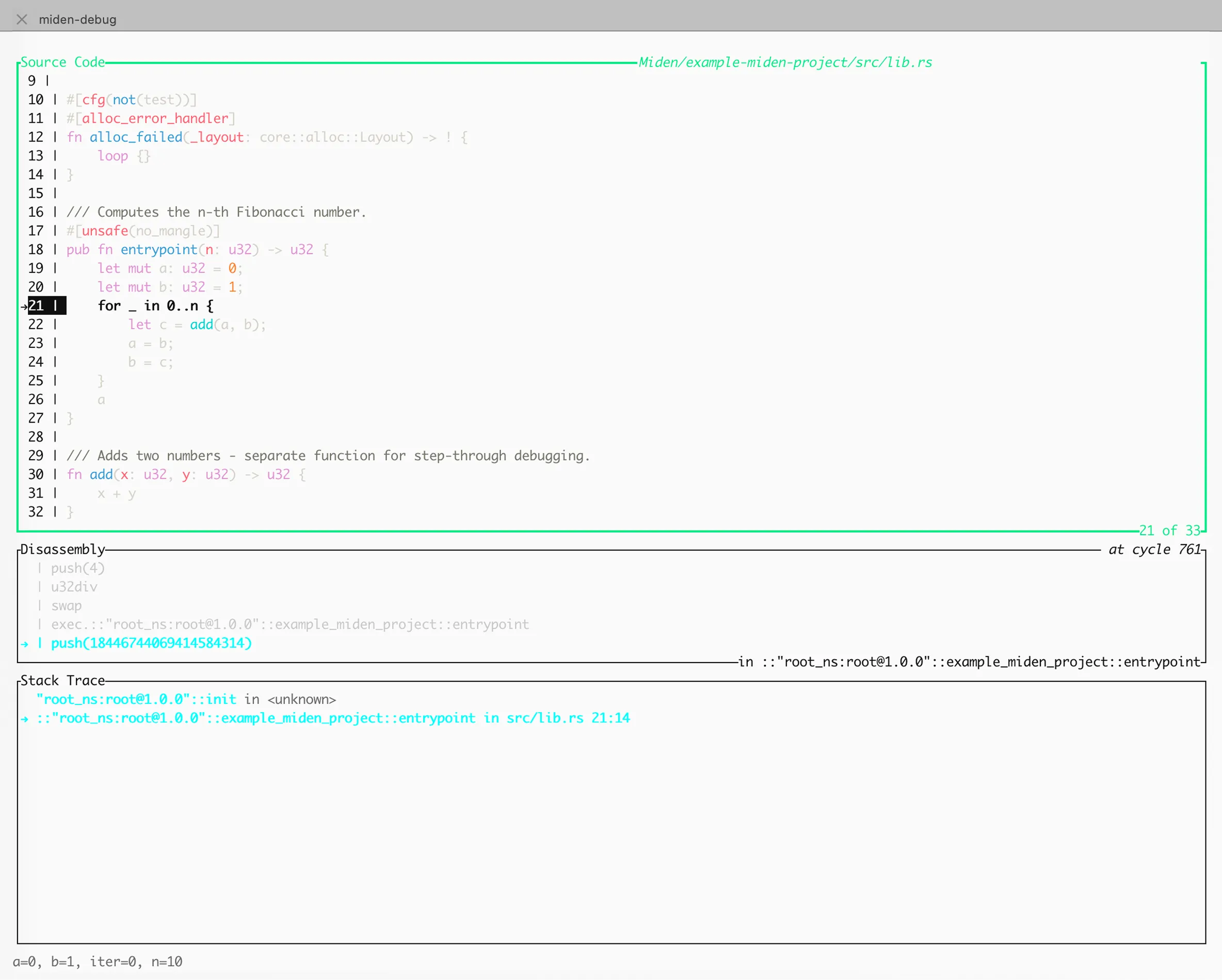Click highlighted line number 21
Viewport: 1222px width, 980px height.
tap(36, 306)
